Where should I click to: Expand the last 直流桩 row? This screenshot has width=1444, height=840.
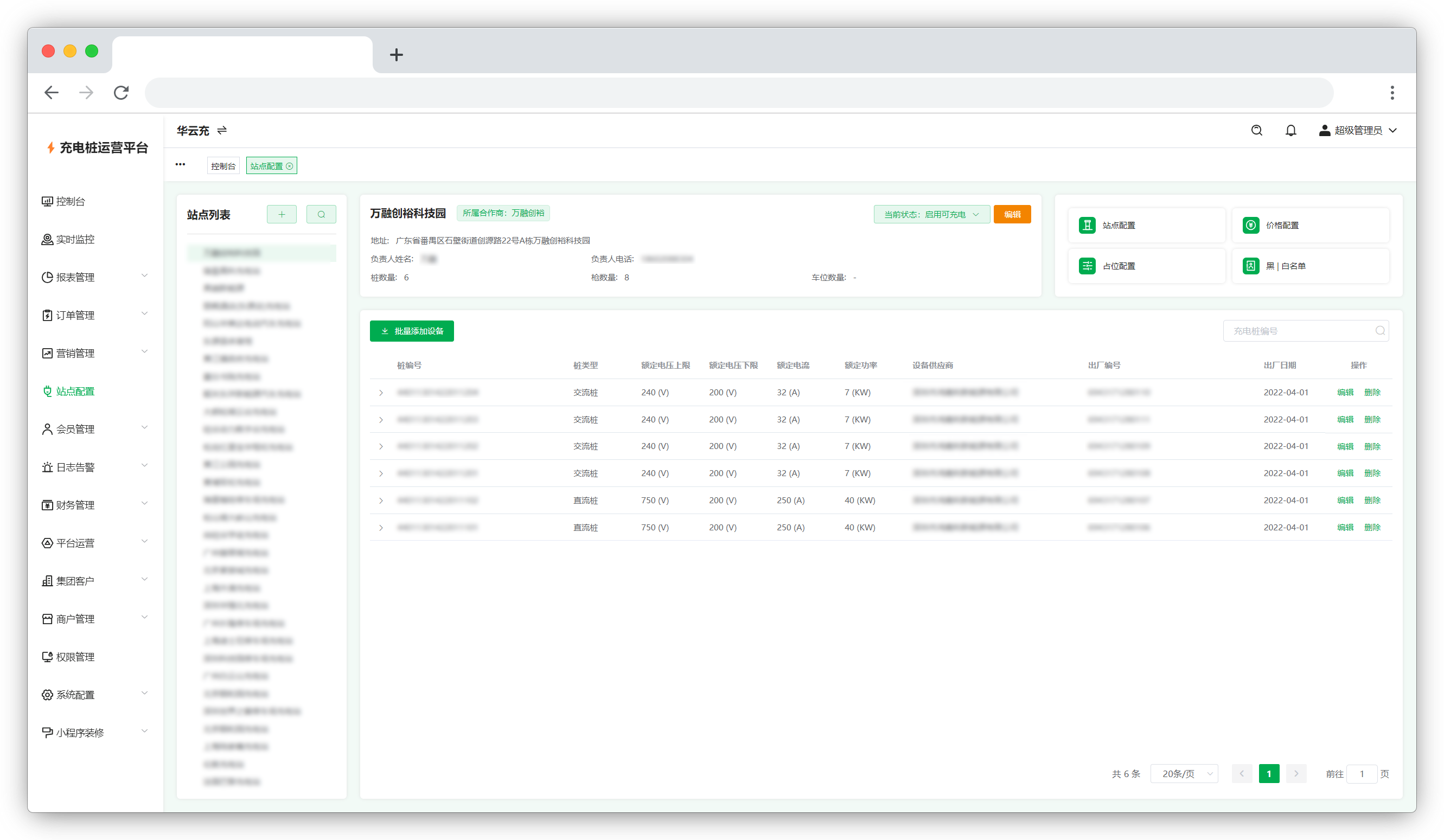[x=381, y=527]
